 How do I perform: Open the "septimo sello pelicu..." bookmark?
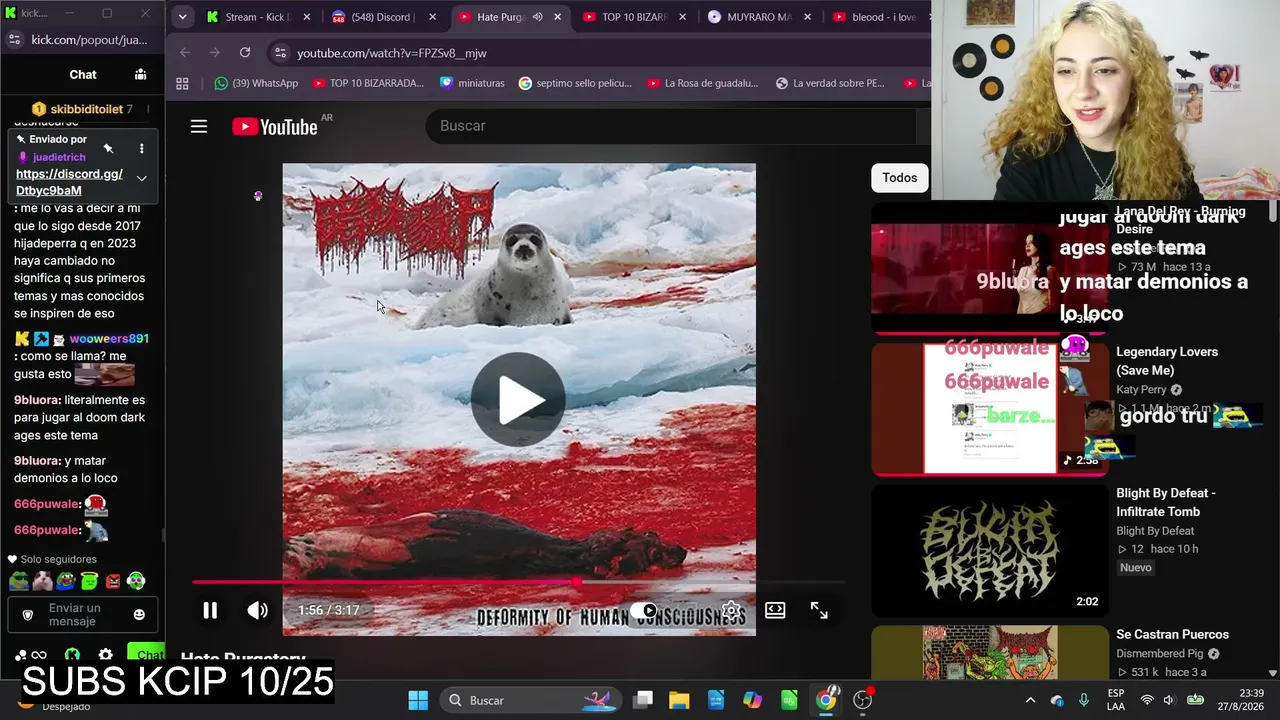575,83
